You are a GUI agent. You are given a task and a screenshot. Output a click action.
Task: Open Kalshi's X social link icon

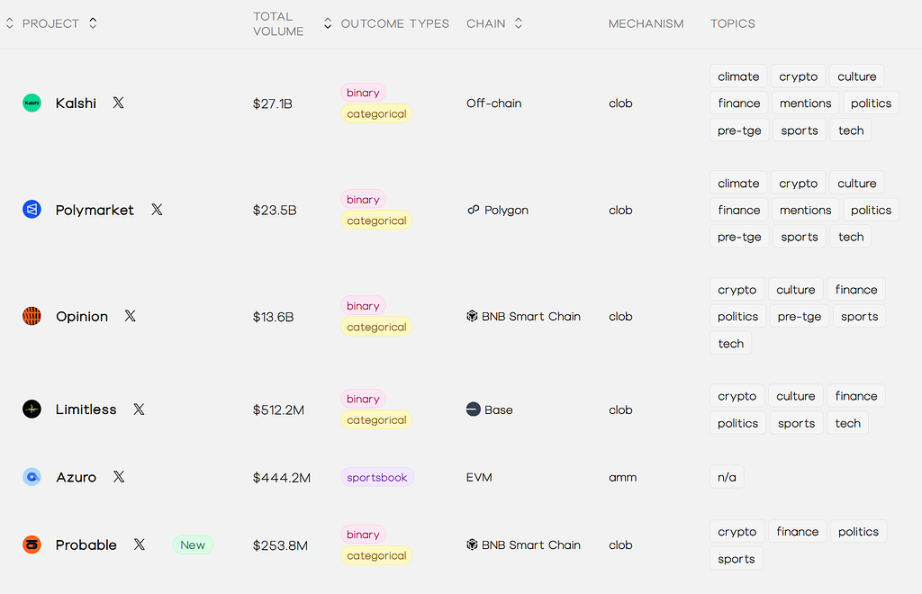(x=118, y=103)
